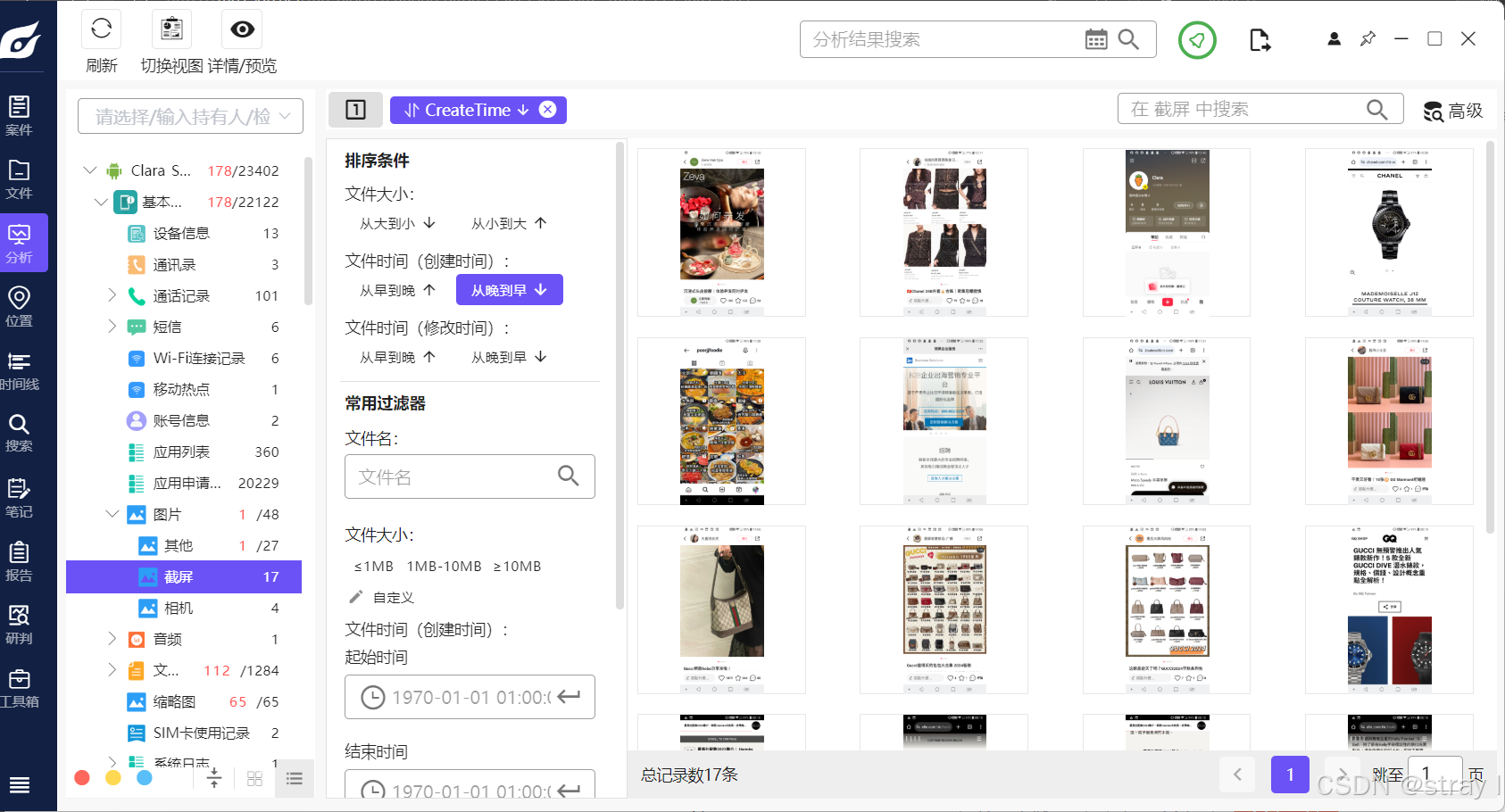Switch to list view icon below tree

[x=295, y=778]
